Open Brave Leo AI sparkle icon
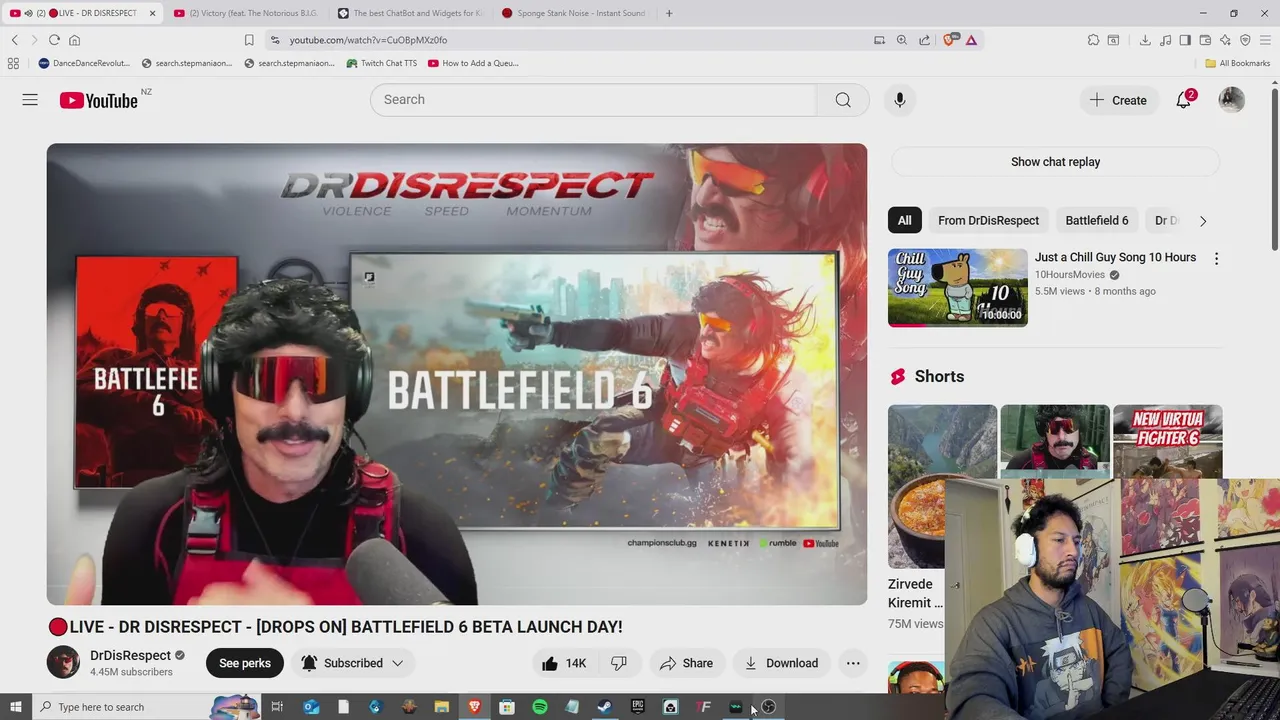This screenshot has width=1280, height=720. point(1225,40)
